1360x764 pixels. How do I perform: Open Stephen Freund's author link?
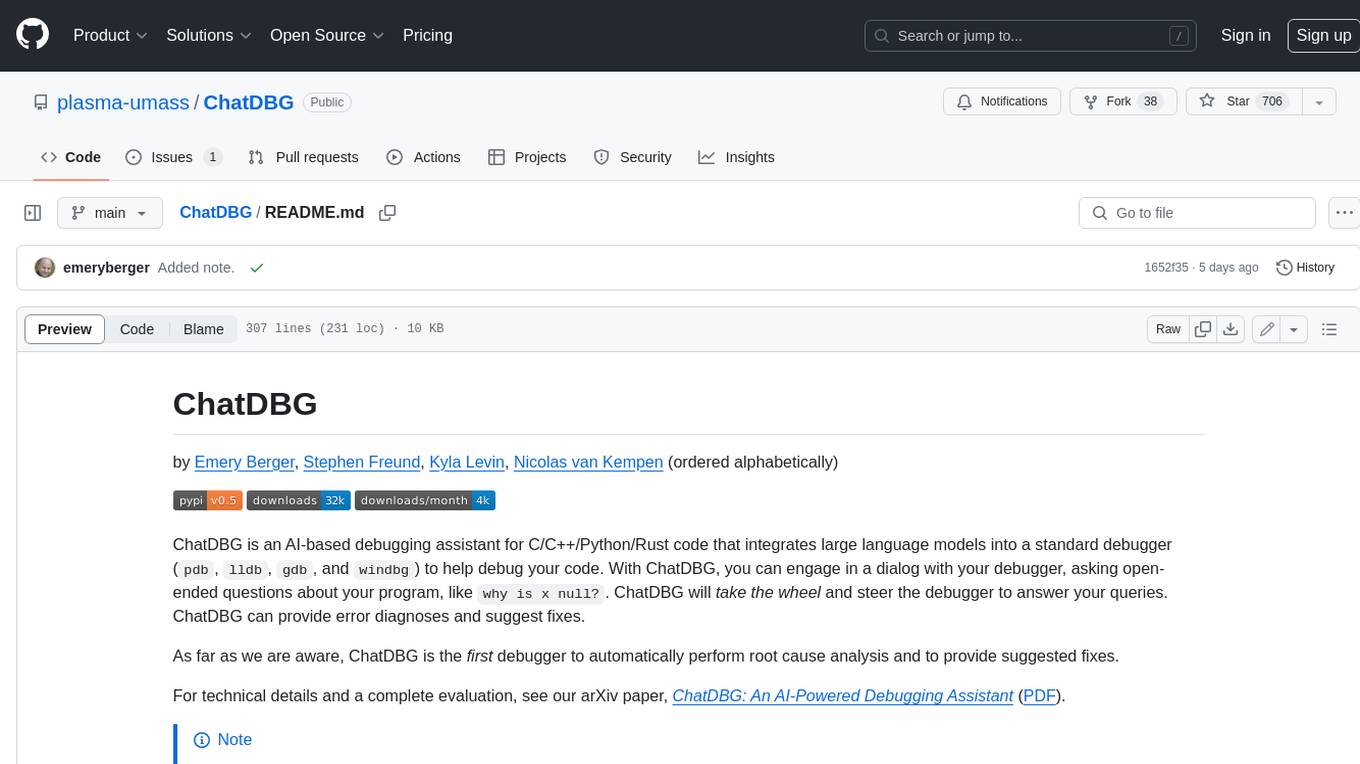point(362,462)
